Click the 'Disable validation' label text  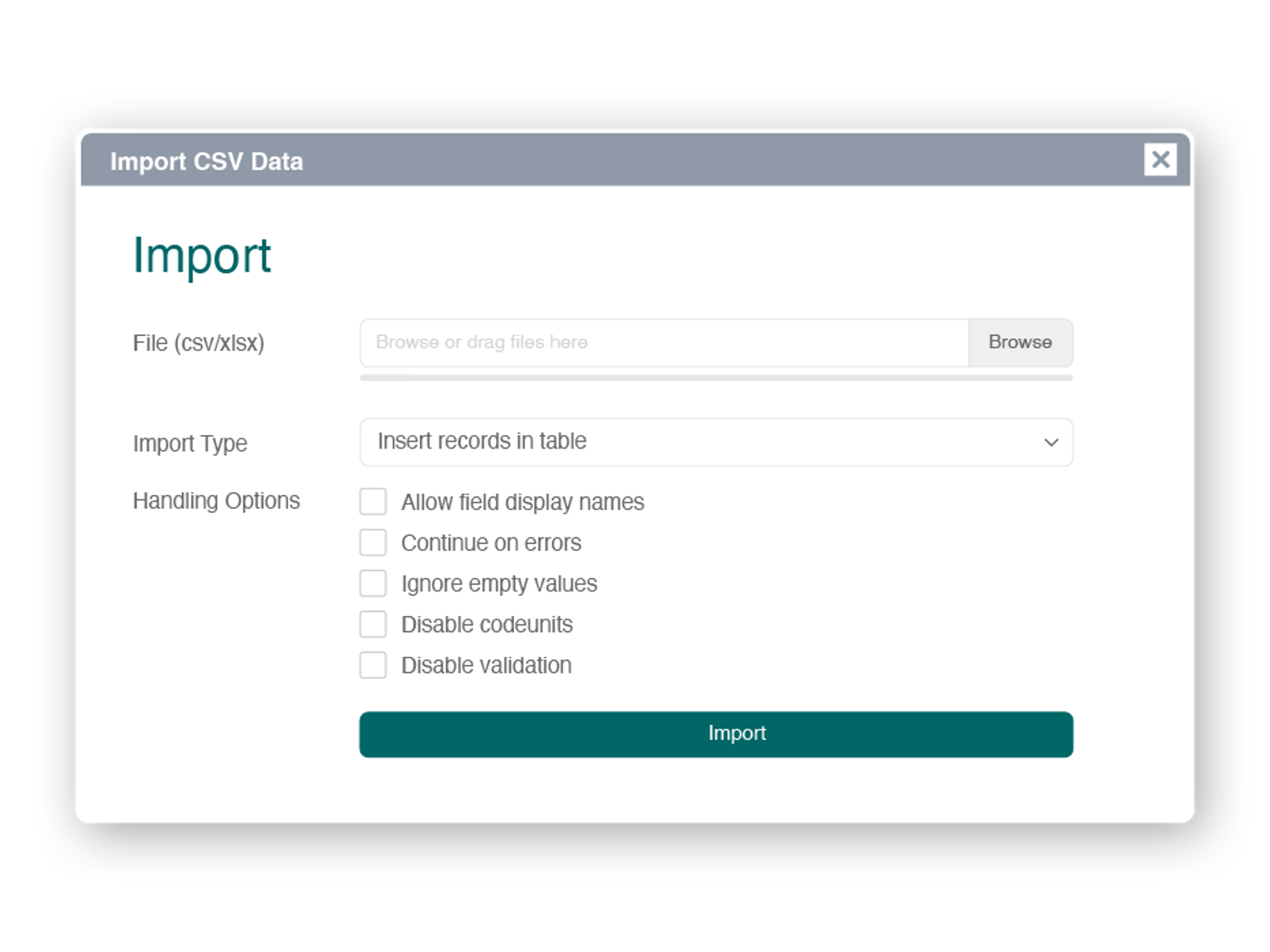click(x=486, y=665)
